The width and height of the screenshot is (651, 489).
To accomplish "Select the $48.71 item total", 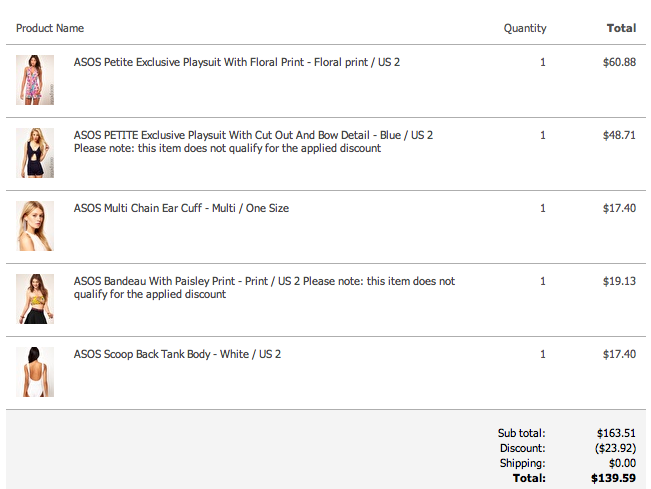I will click(x=619, y=135).
